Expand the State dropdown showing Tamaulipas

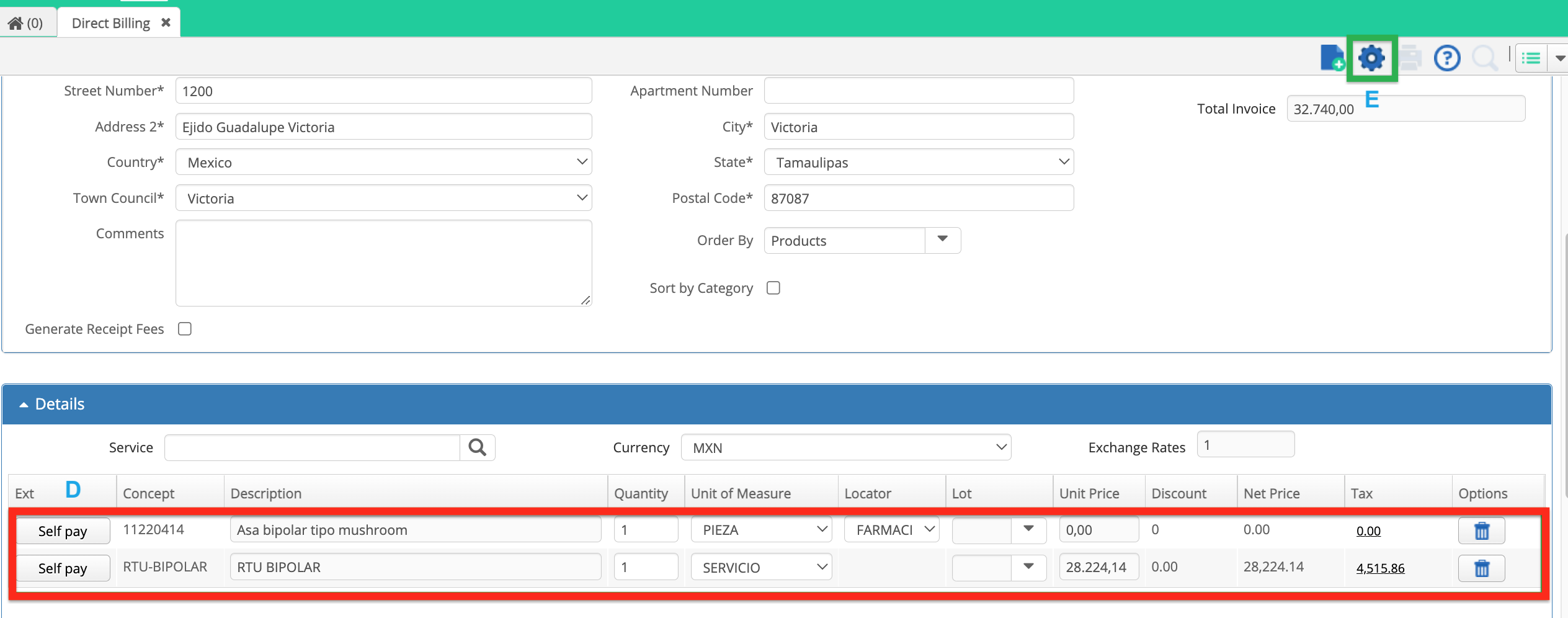[x=919, y=162]
